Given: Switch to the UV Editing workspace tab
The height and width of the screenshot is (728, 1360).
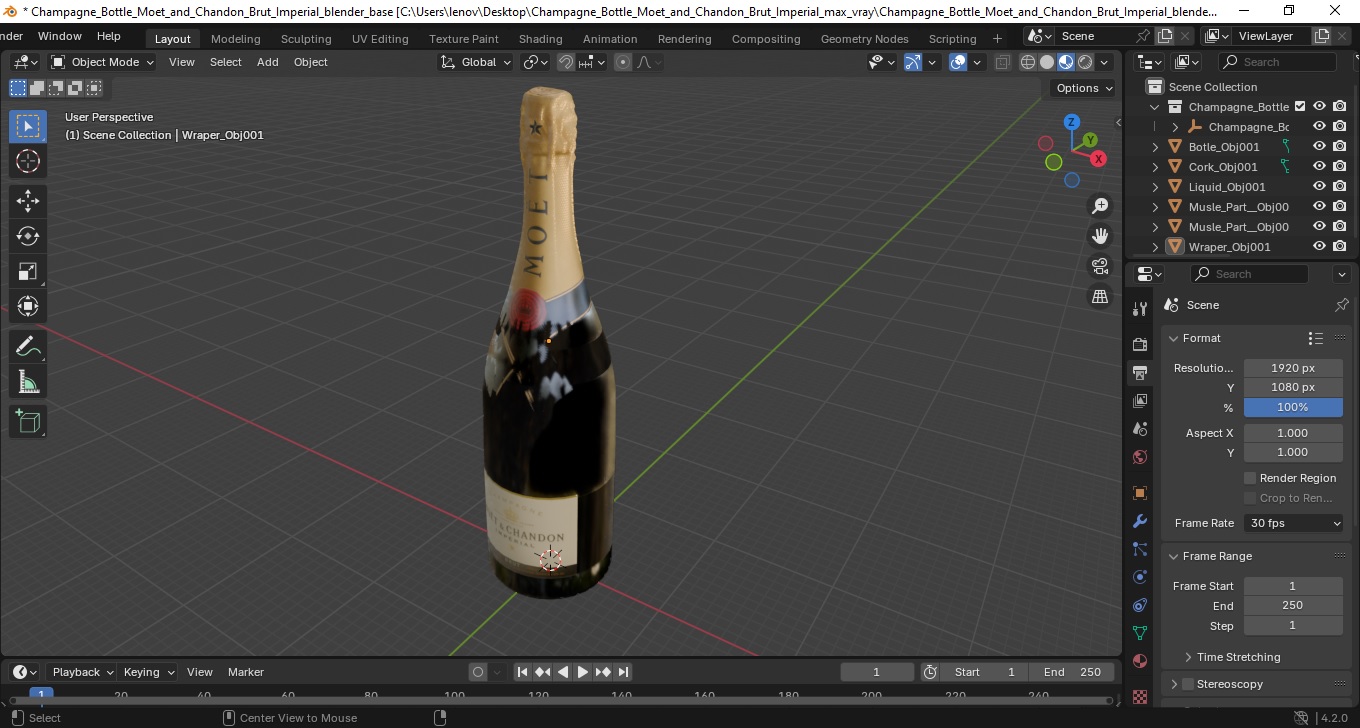Looking at the screenshot, I should [x=380, y=39].
